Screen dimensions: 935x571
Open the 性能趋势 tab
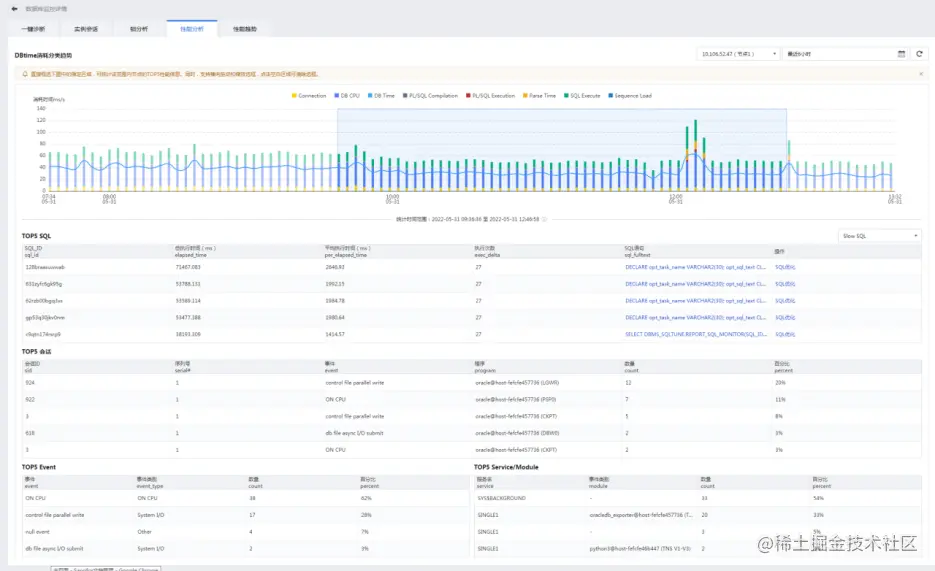click(x=244, y=29)
